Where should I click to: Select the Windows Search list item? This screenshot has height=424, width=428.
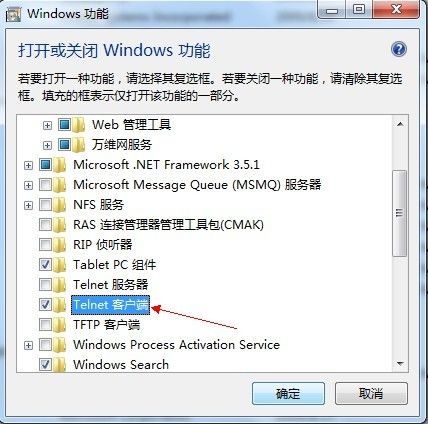[x=121, y=364]
